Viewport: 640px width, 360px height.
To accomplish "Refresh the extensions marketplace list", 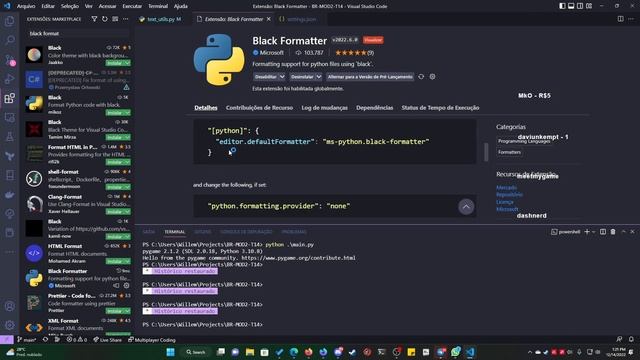I will pos(105,19).
